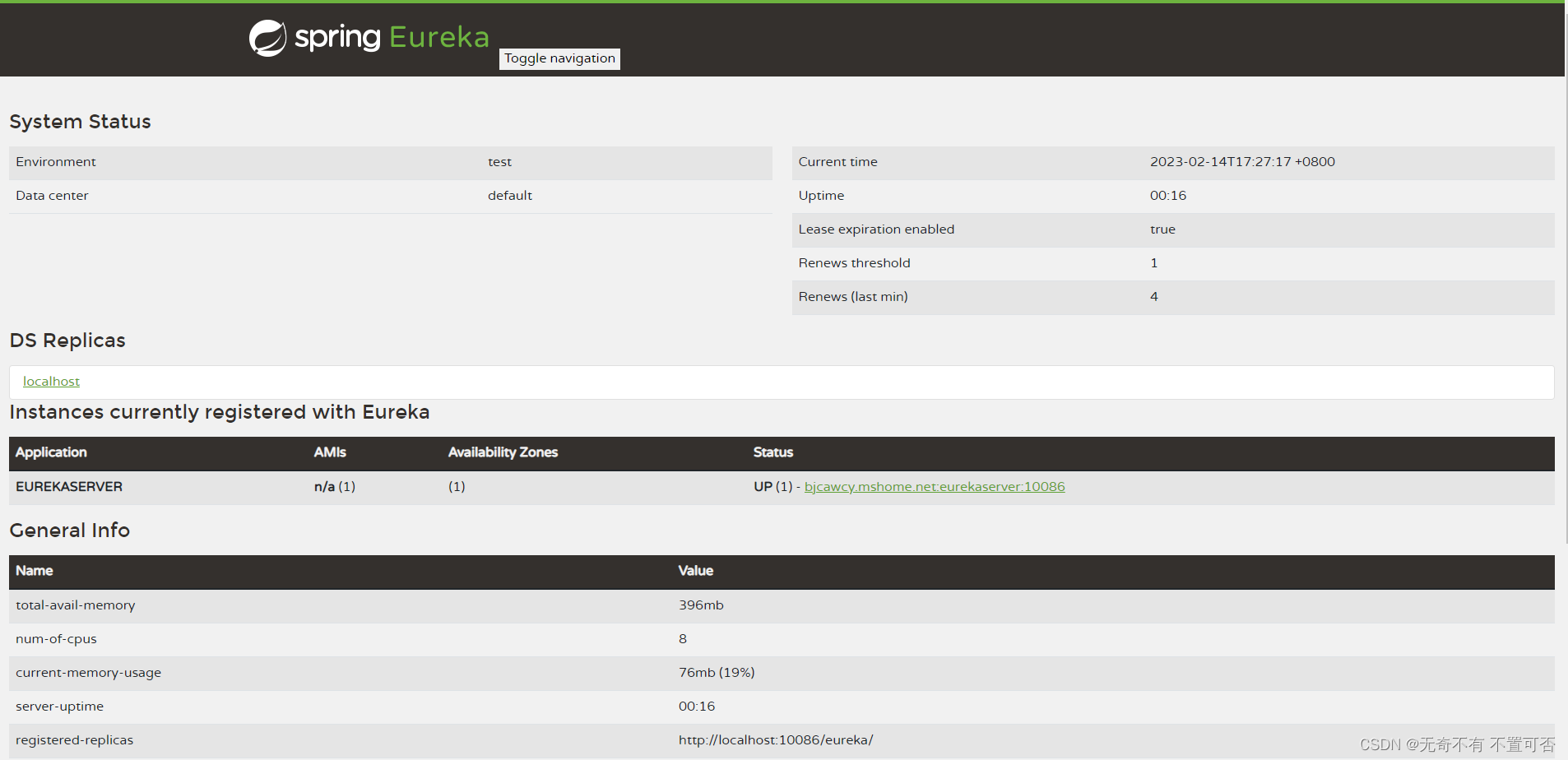Click the Renews threshold label
The width and height of the screenshot is (1568, 760).
pos(854,263)
